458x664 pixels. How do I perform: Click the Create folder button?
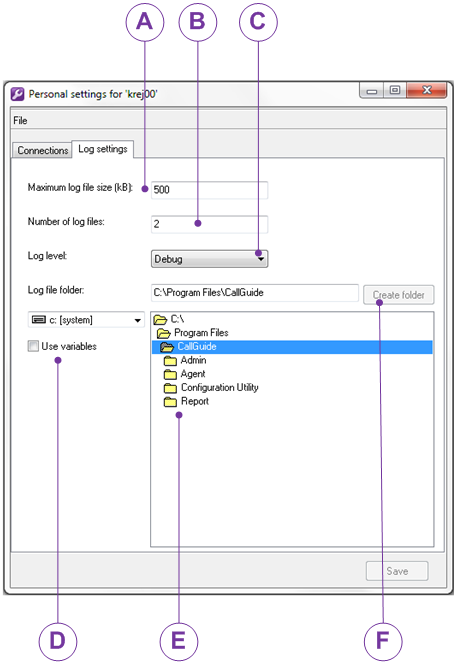(x=399, y=295)
